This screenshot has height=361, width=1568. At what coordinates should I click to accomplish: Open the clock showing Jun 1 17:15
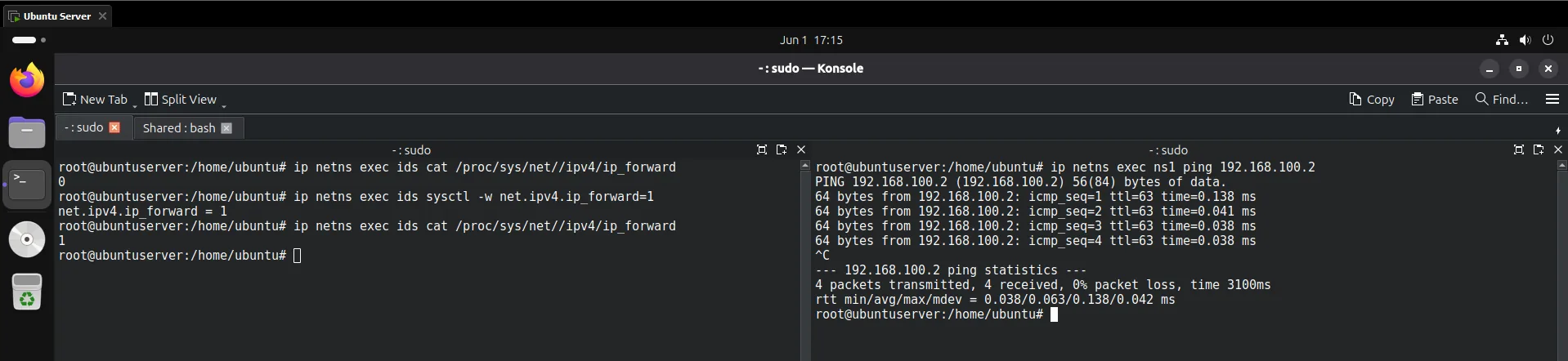tap(811, 40)
